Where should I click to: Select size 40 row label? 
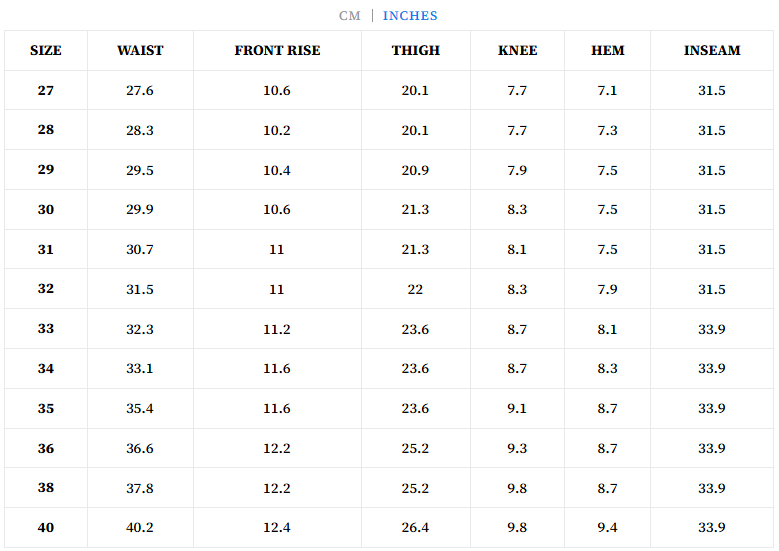46,528
